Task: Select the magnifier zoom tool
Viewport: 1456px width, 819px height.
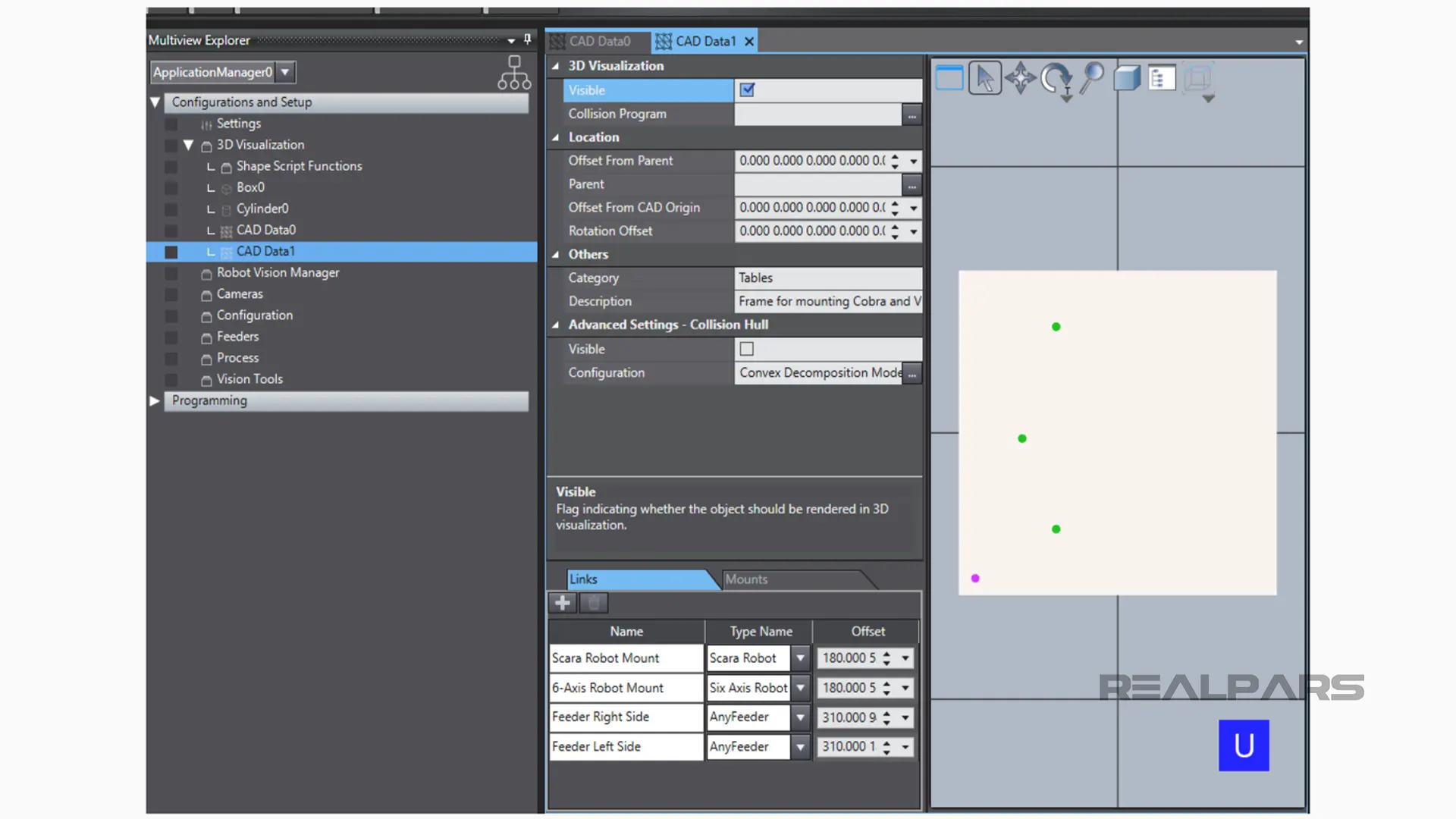Action: 1092,77
